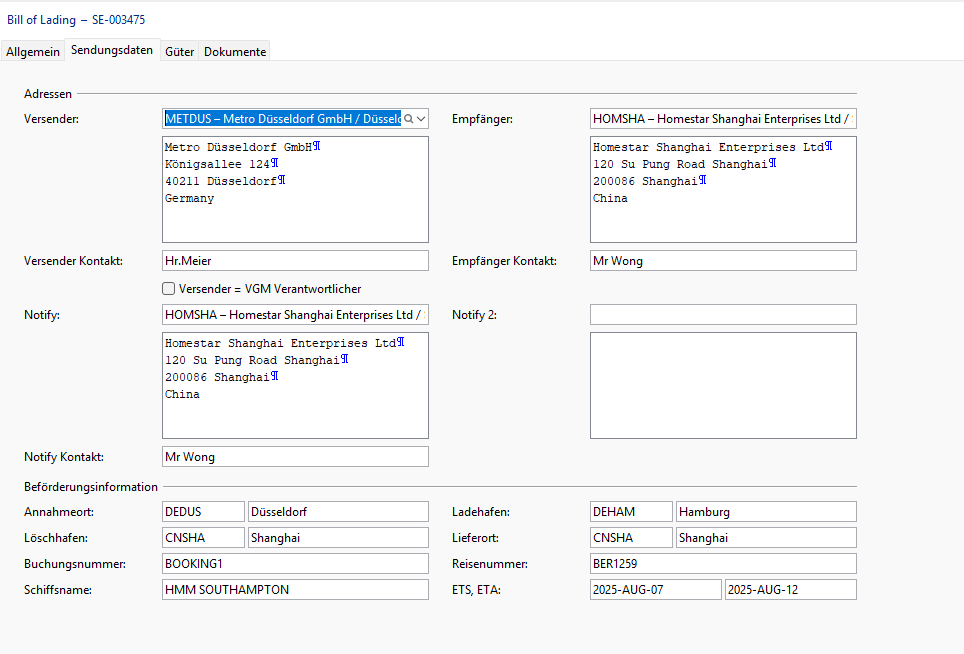
Task: Click the Adressen section heading
Action: click(x=48, y=94)
